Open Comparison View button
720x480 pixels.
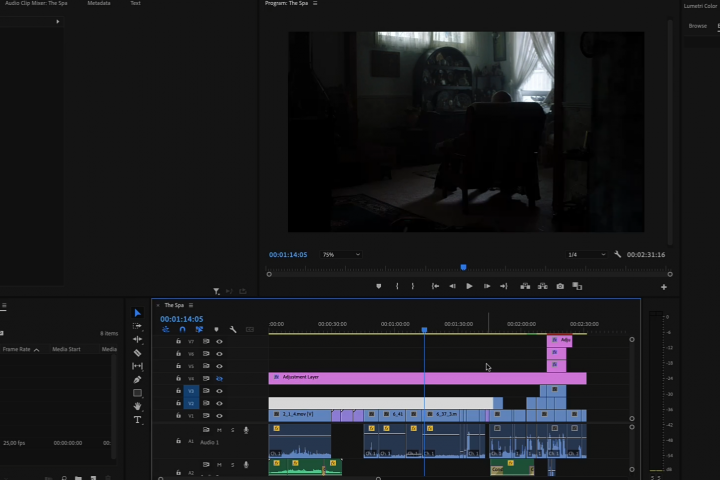click(x=577, y=286)
